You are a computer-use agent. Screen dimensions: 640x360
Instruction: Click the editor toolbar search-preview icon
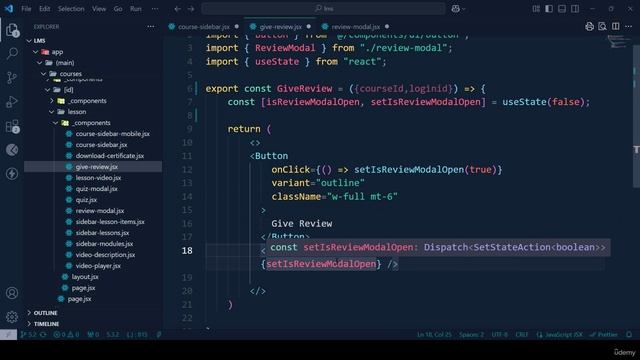coord(602,27)
